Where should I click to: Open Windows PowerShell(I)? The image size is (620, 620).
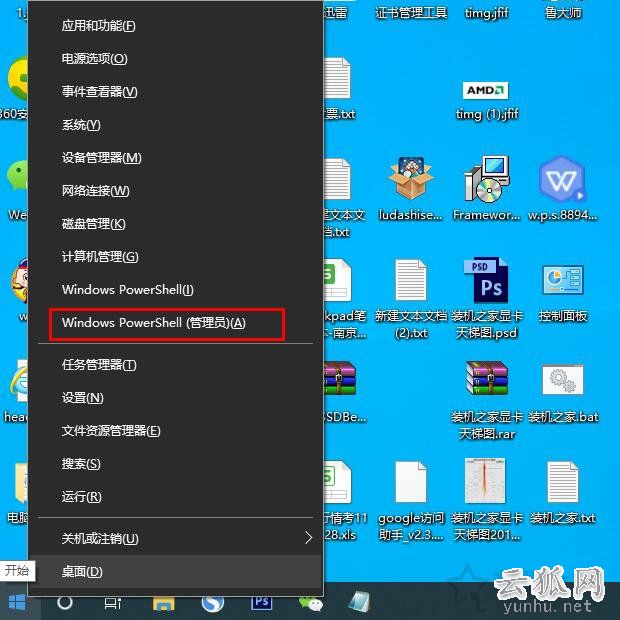[x=176, y=289]
